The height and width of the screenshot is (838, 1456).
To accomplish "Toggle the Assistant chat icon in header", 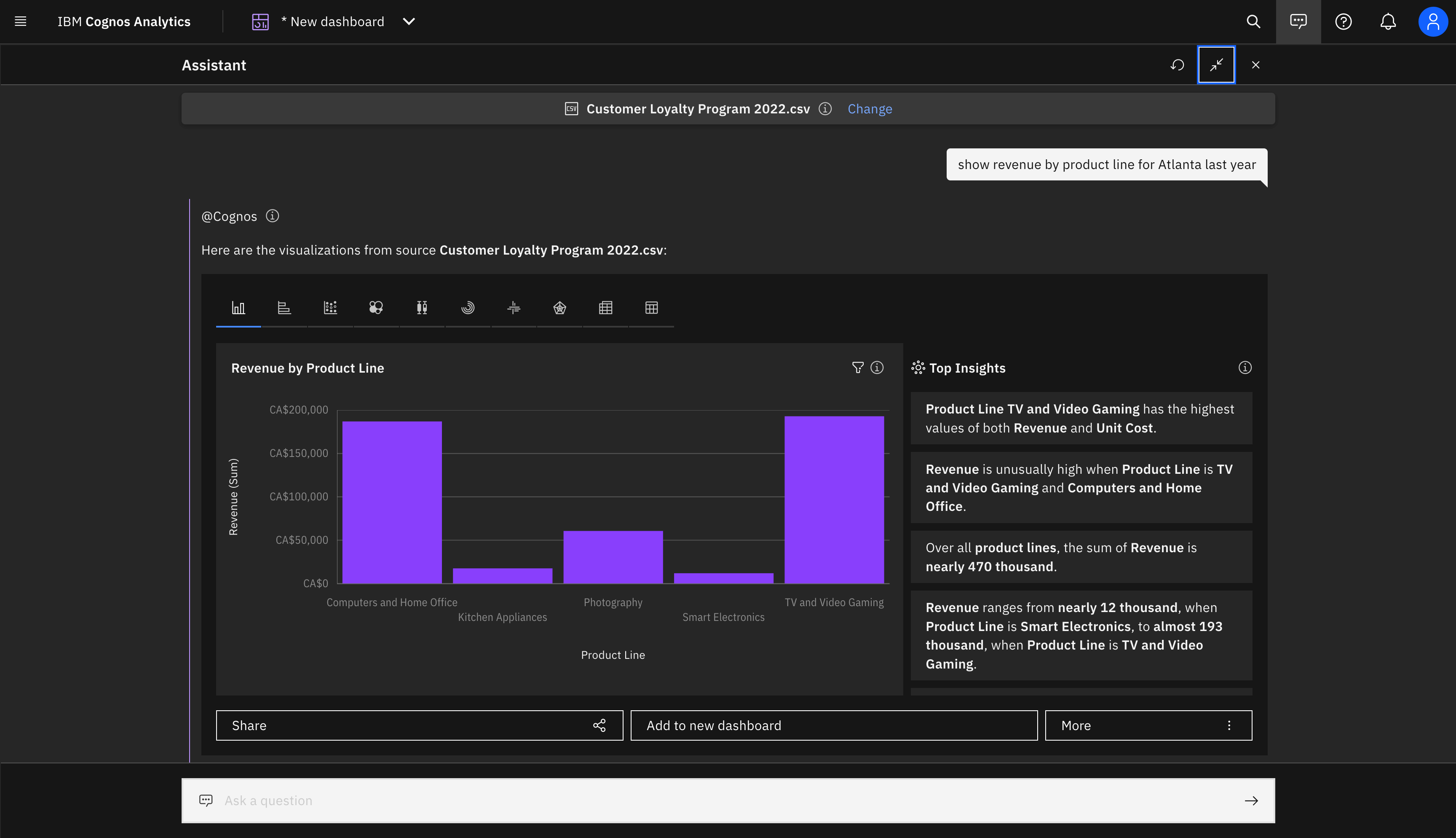I will click(x=1298, y=21).
